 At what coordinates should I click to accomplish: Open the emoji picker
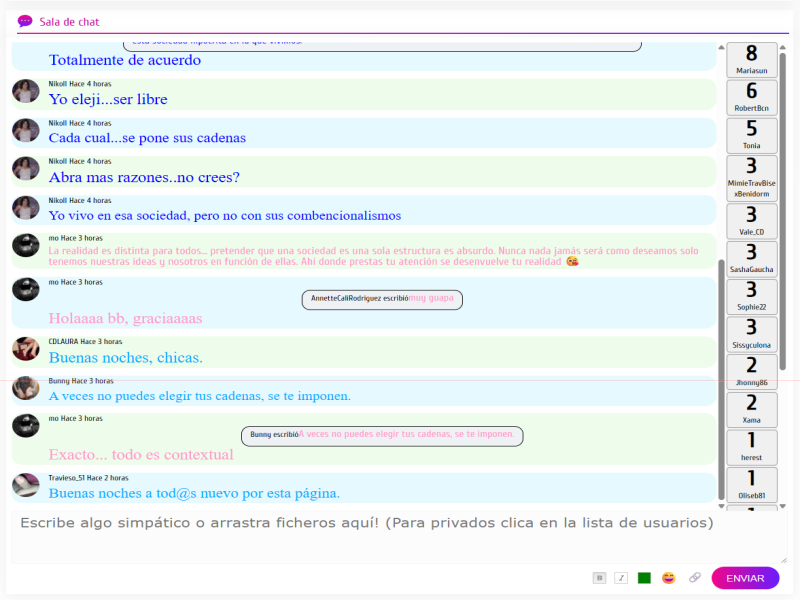(x=669, y=578)
